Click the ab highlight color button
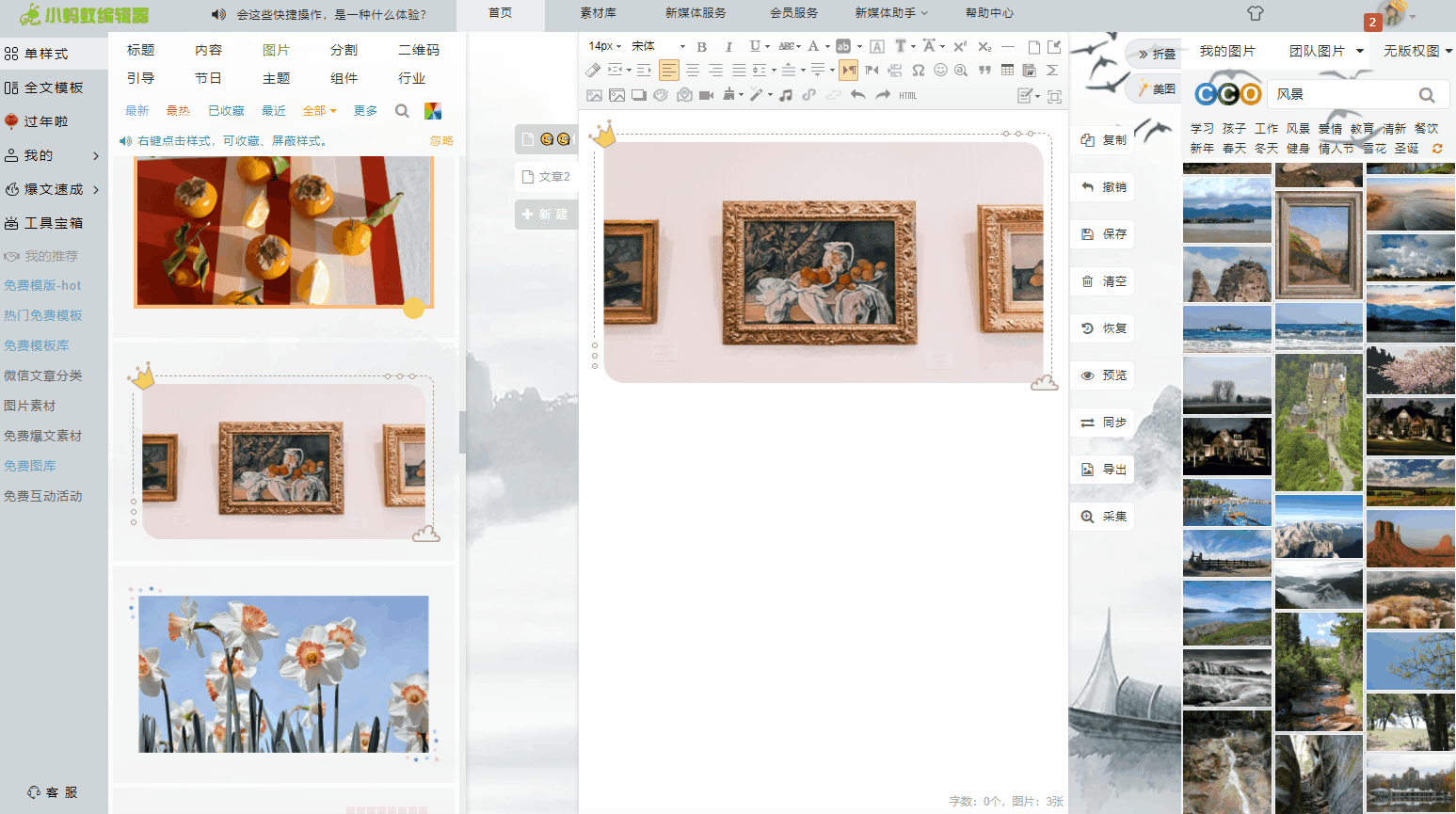 point(843,46)
